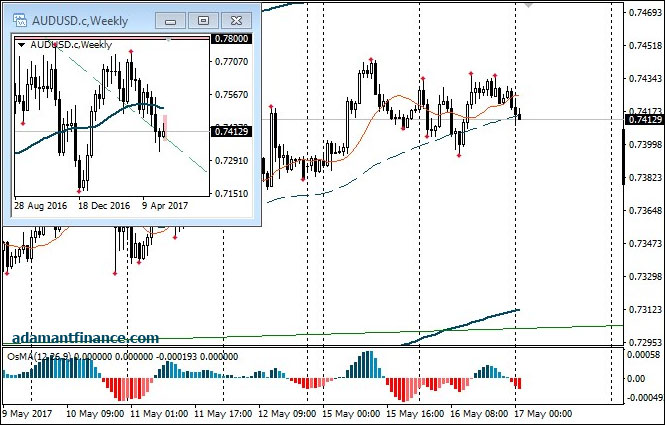
Task: Click the 0.73123 price axis label
Action: point(645,310)
